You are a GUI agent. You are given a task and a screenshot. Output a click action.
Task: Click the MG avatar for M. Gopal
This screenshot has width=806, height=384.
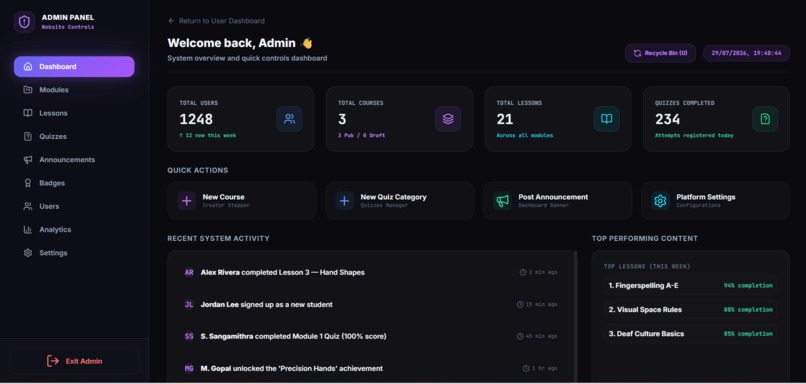[189, 369]
